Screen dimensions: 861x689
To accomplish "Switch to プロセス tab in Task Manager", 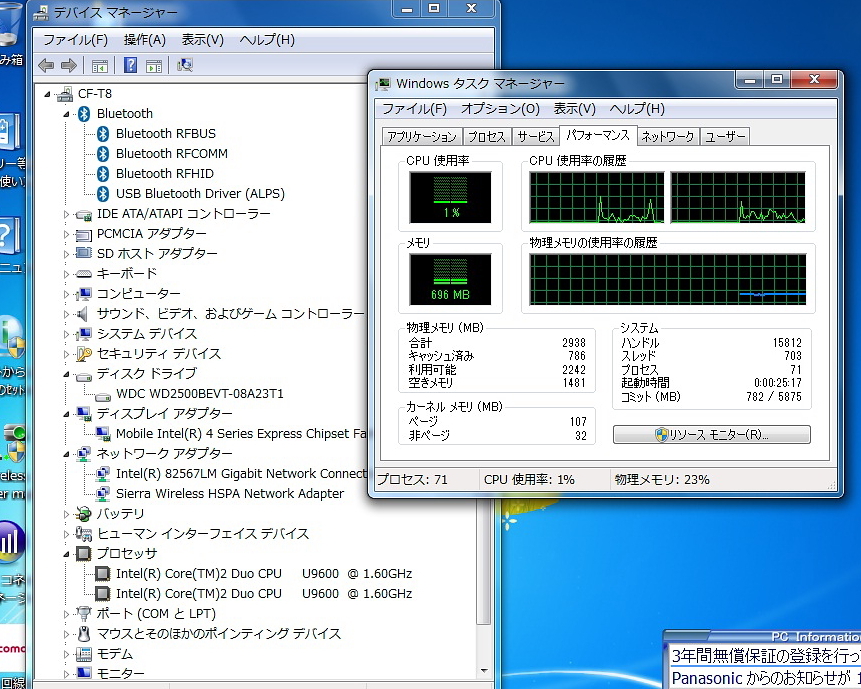I will 487,136.
